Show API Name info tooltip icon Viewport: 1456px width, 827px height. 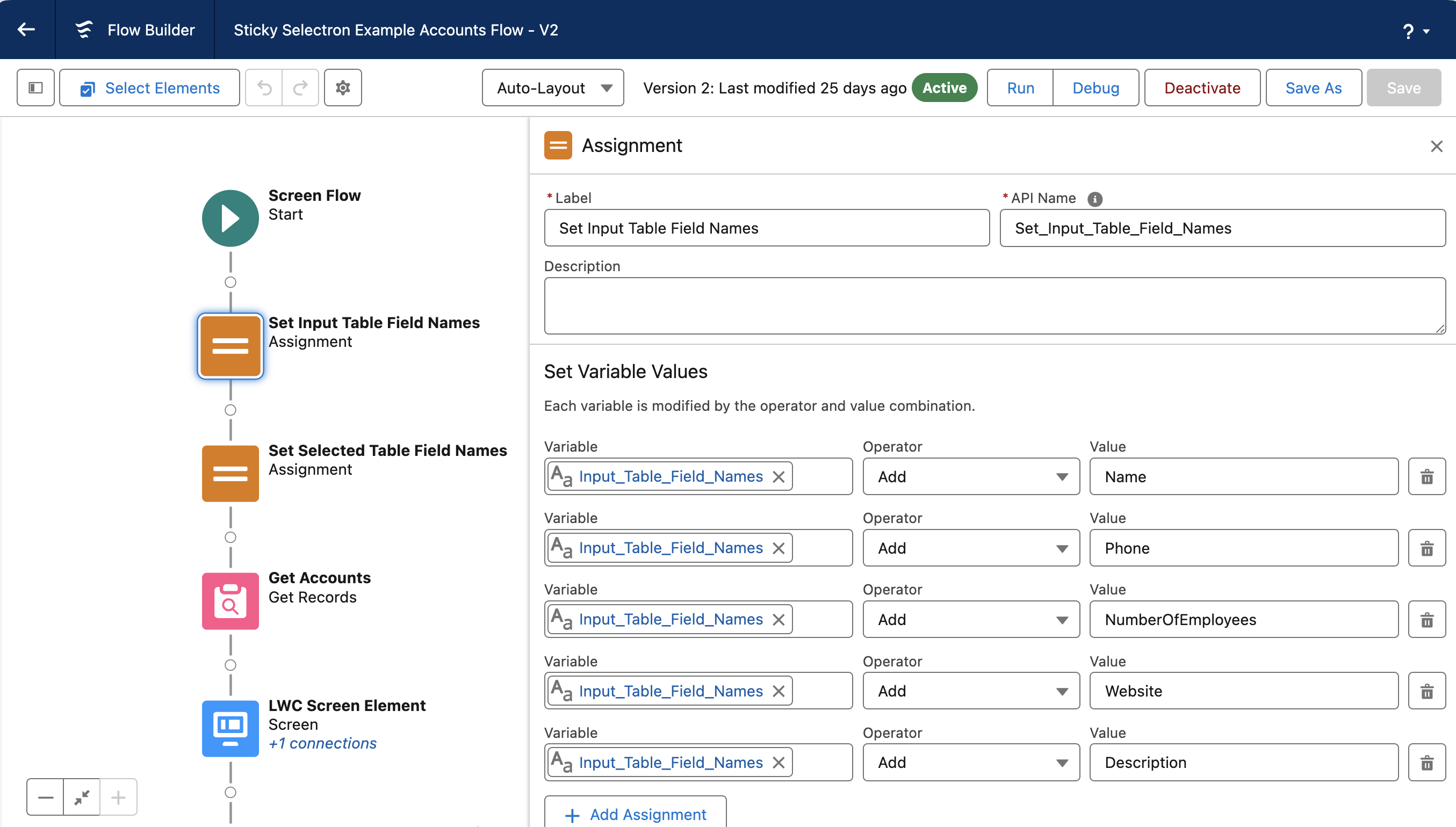point(1095,199)
